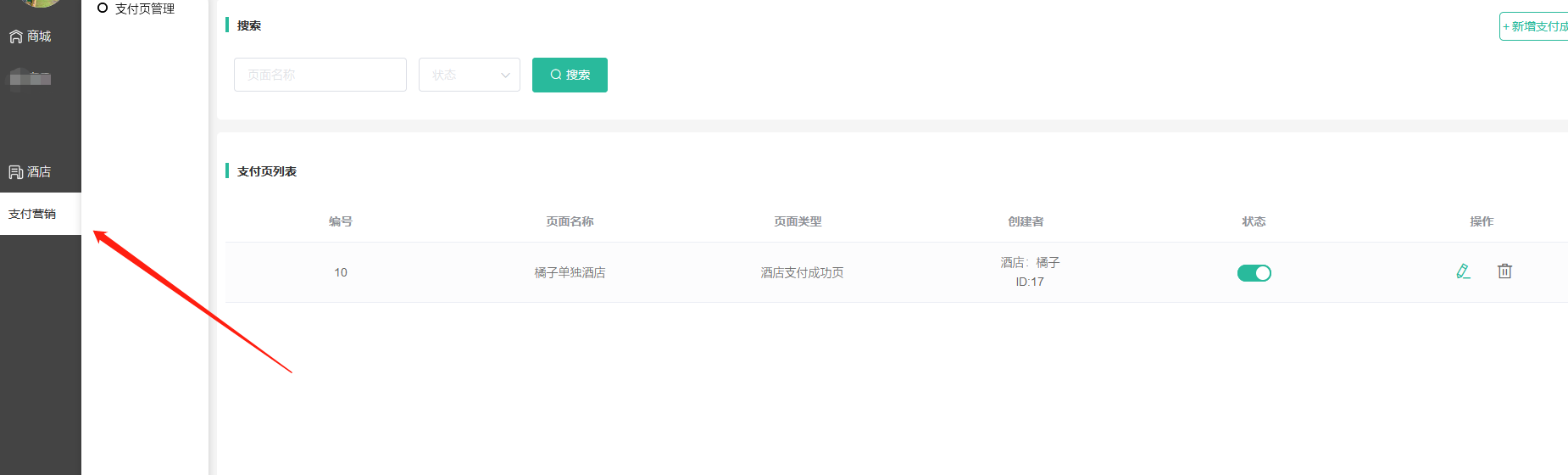Click the 编号 column header
The height and width of the screenshot is (475, 1568).
(x=341, y=221)
